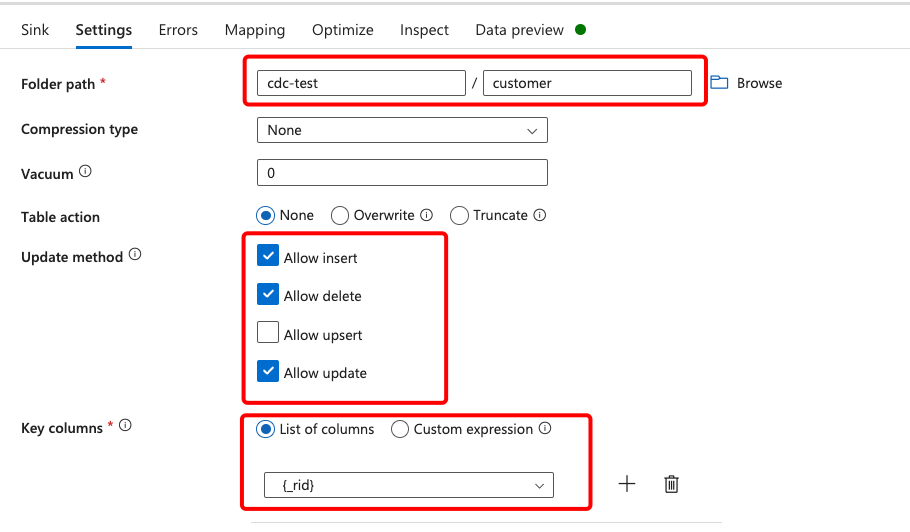Screen dimensions: 910x532
Task: Open info tooltip next to Truncate
Action: [x=540, y=215]
